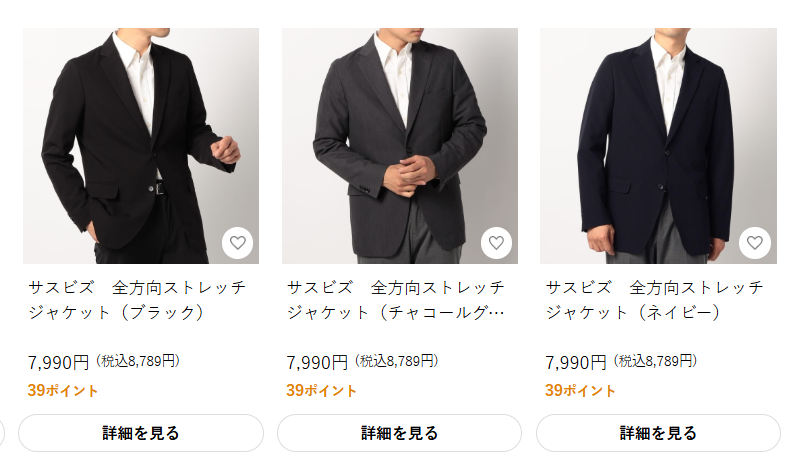Open the ジャケット(チャコールグ… product title link

[x=396, y=300]
